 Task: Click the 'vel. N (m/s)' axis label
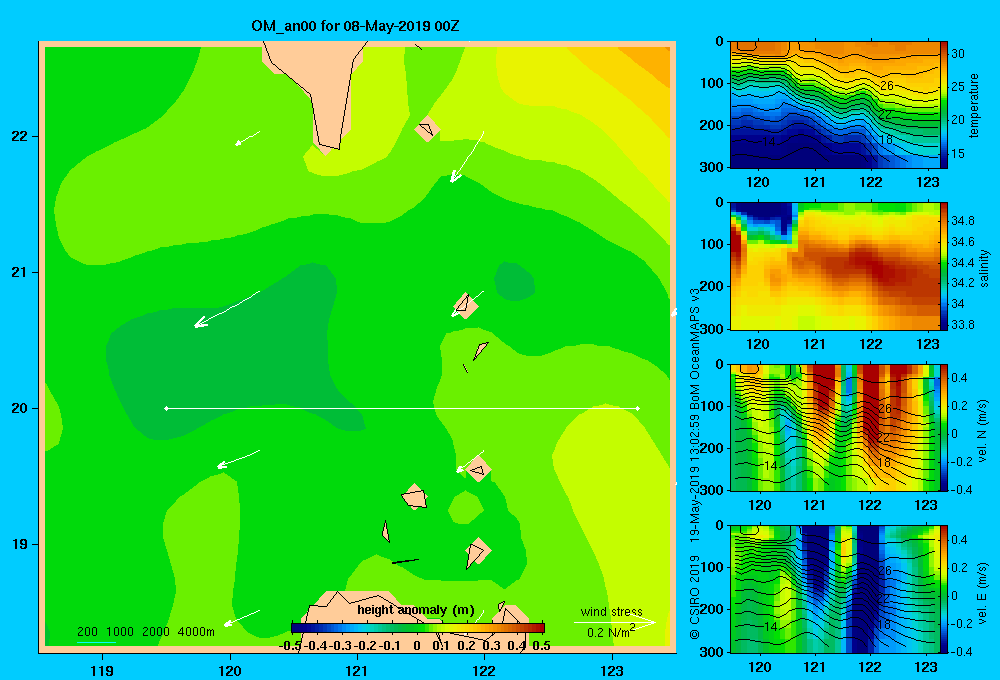983,431
